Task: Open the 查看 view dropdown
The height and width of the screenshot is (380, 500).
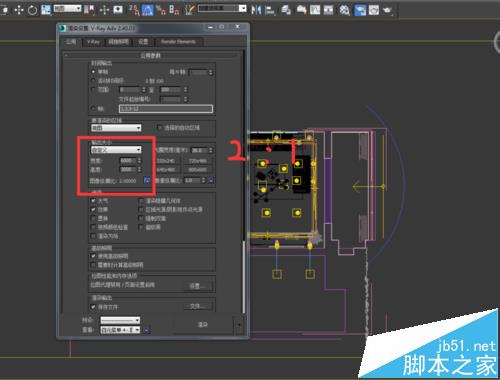Action: click(120, 330)
